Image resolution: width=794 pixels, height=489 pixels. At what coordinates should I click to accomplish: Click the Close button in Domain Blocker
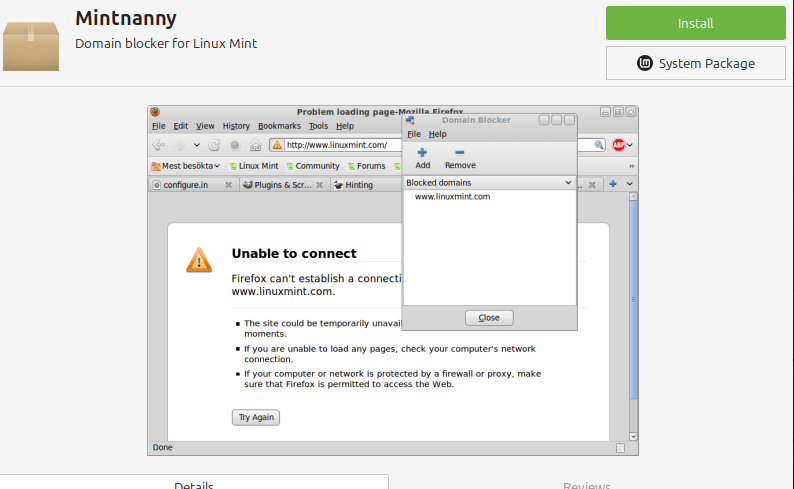point(489,318)
